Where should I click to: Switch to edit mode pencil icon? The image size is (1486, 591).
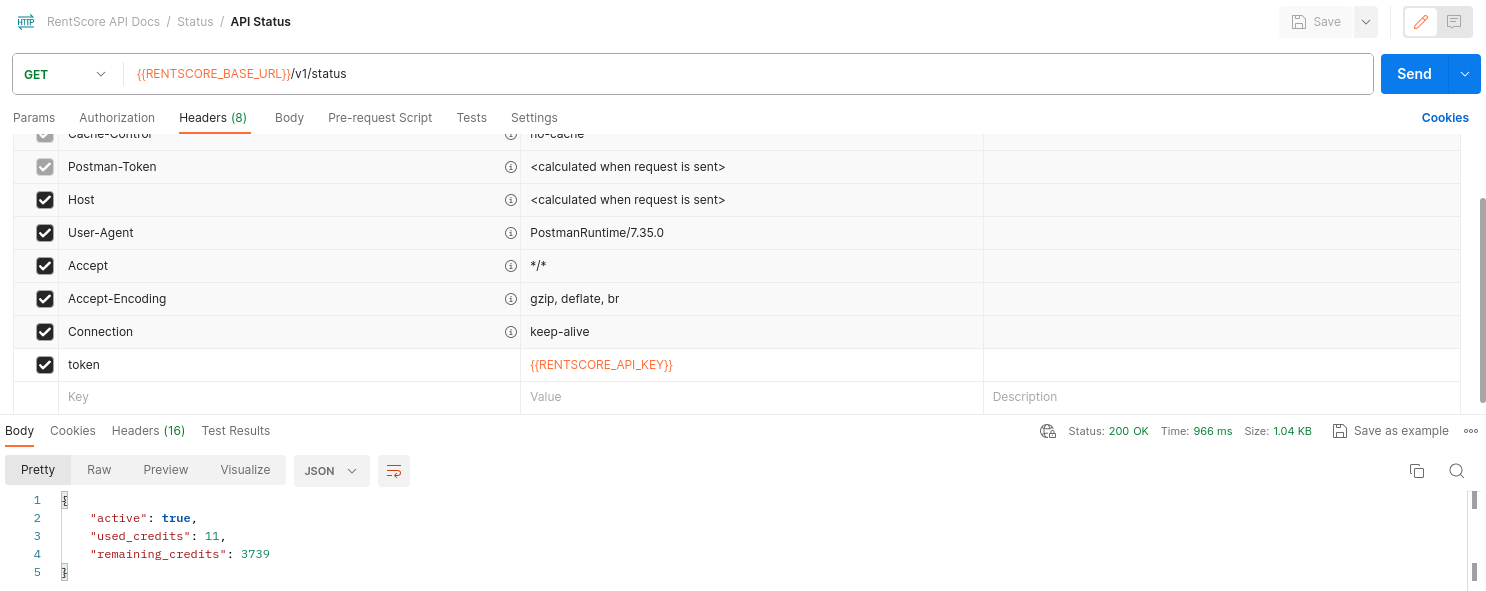click(x=1421, y=22)
